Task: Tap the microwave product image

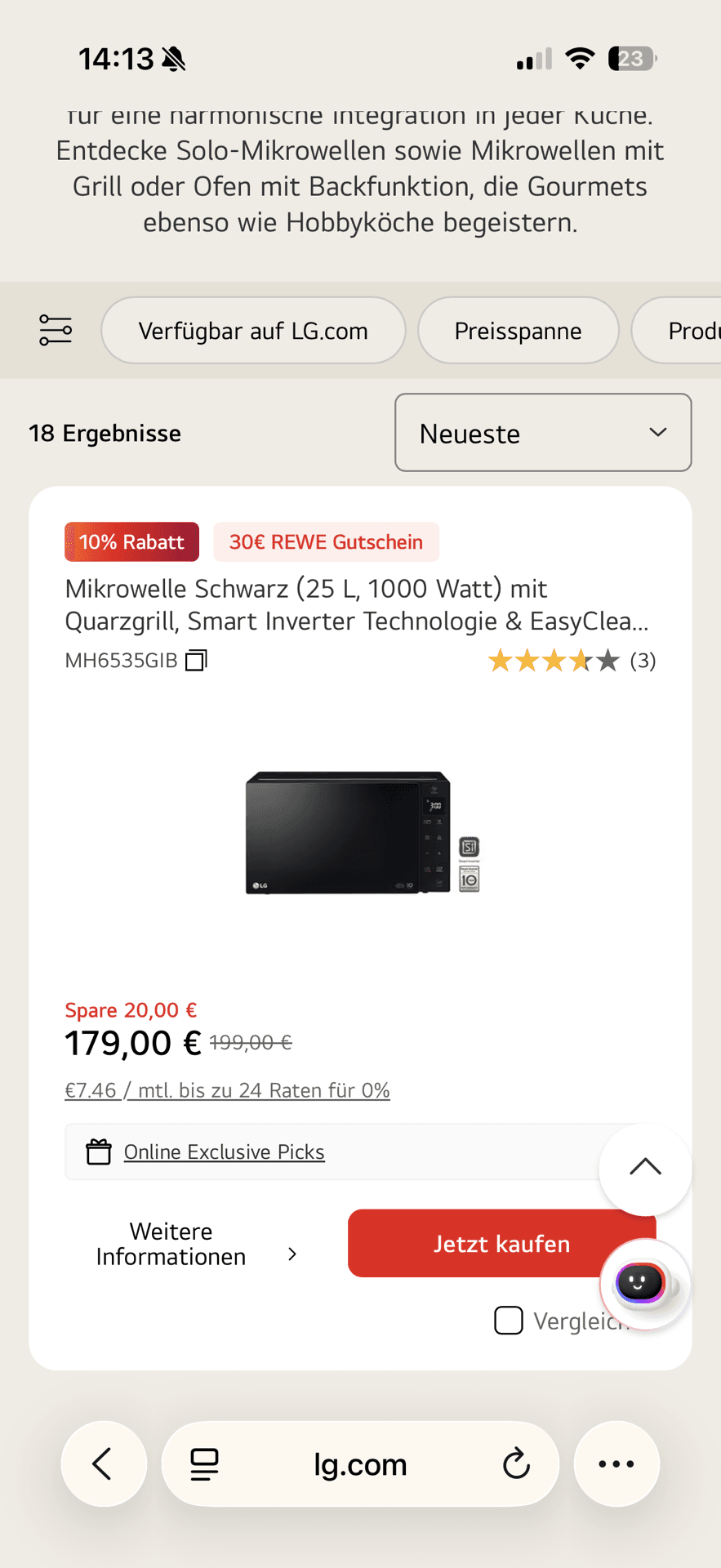Action: click(x=361, y=833)
